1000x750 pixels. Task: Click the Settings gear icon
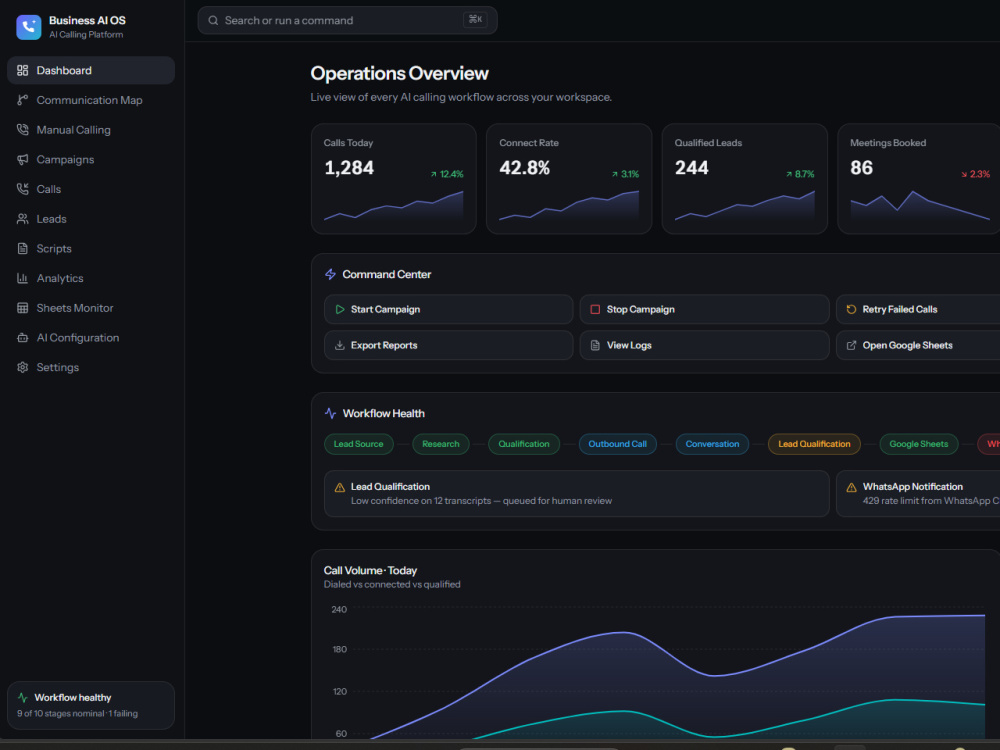pyautogui.click(x=22, y=367)
